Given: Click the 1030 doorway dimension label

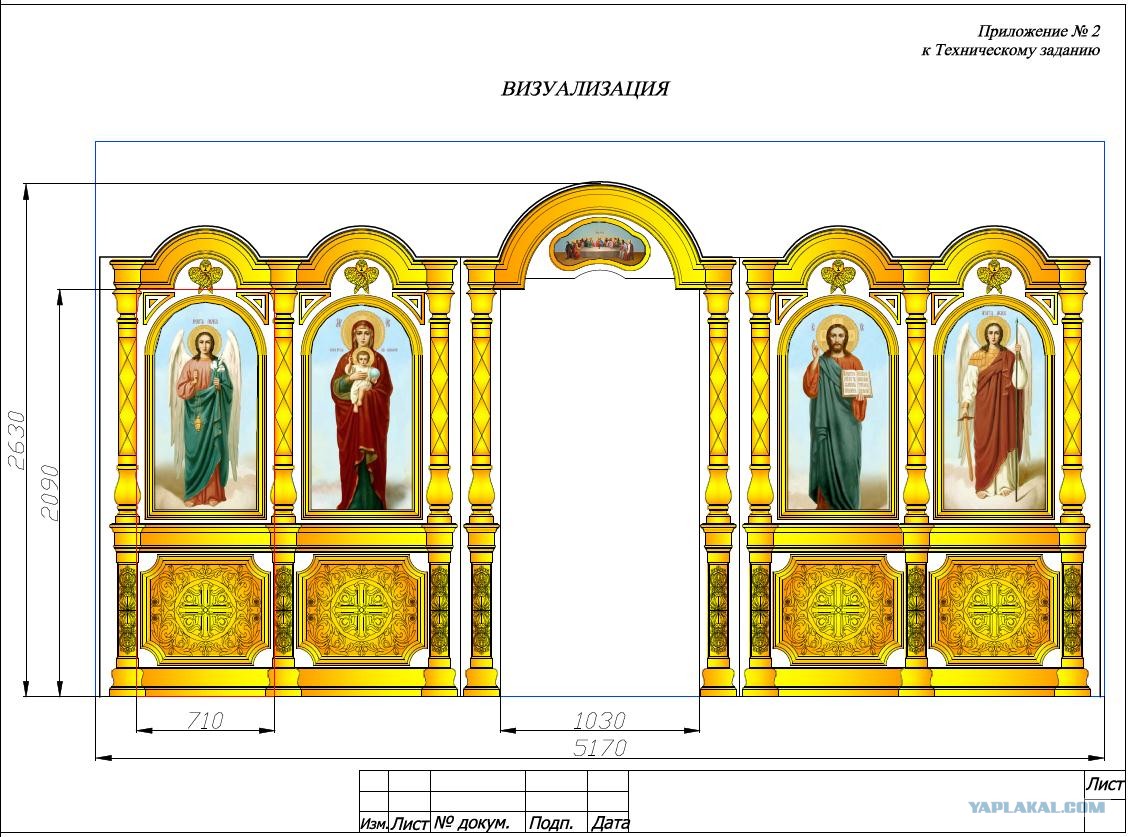Looking at the screenshot, I should pos(599,720).
